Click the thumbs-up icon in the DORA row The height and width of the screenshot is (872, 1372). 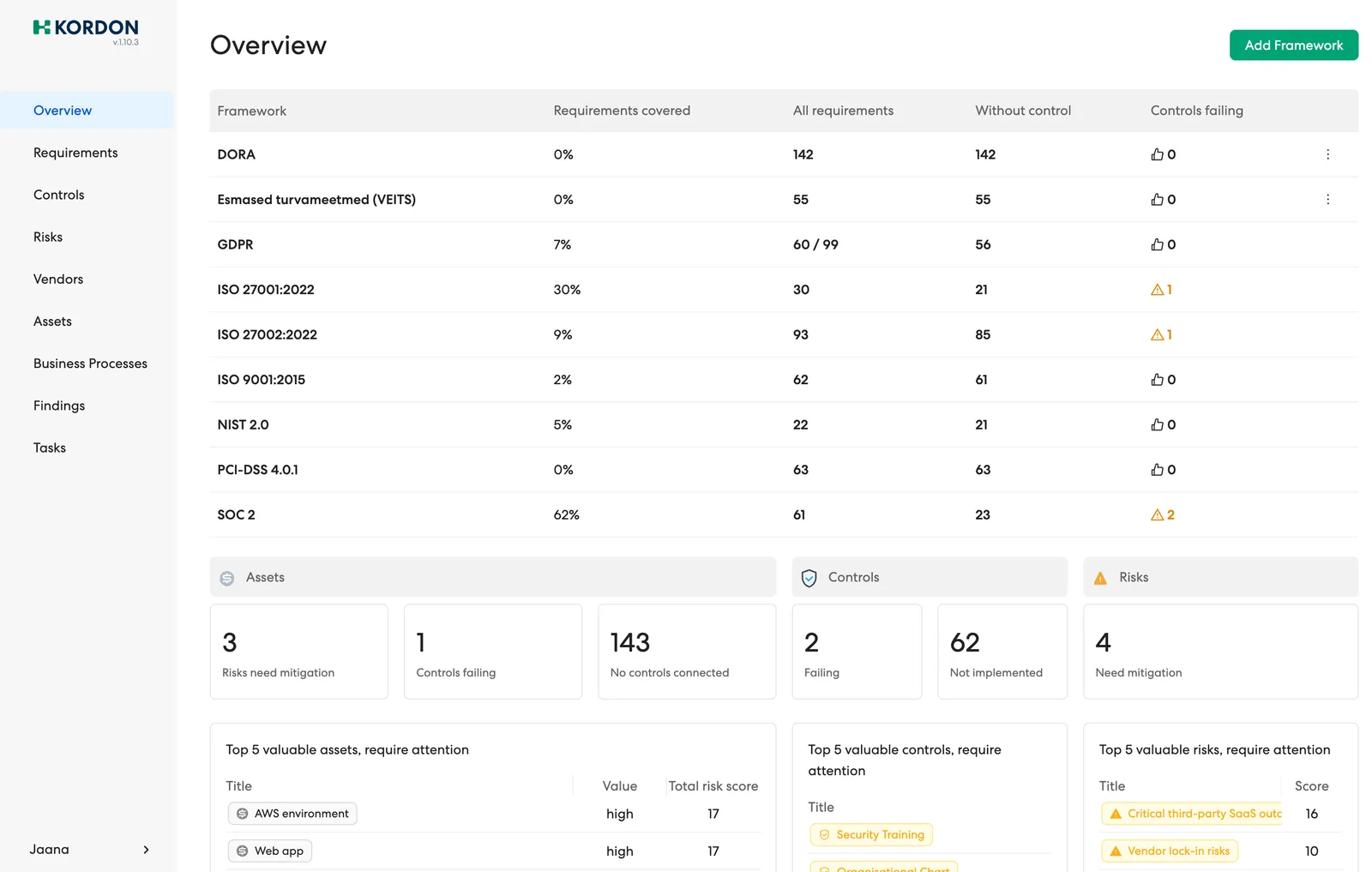1157,154
